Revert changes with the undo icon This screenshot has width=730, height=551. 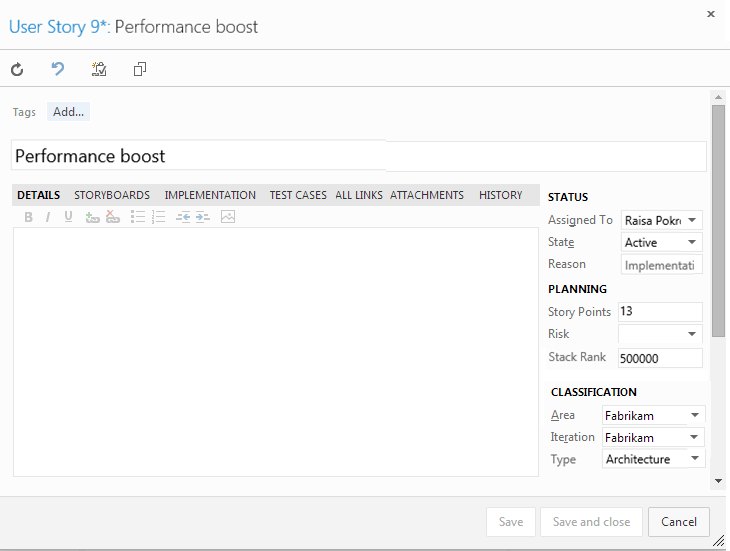(58, 69)
